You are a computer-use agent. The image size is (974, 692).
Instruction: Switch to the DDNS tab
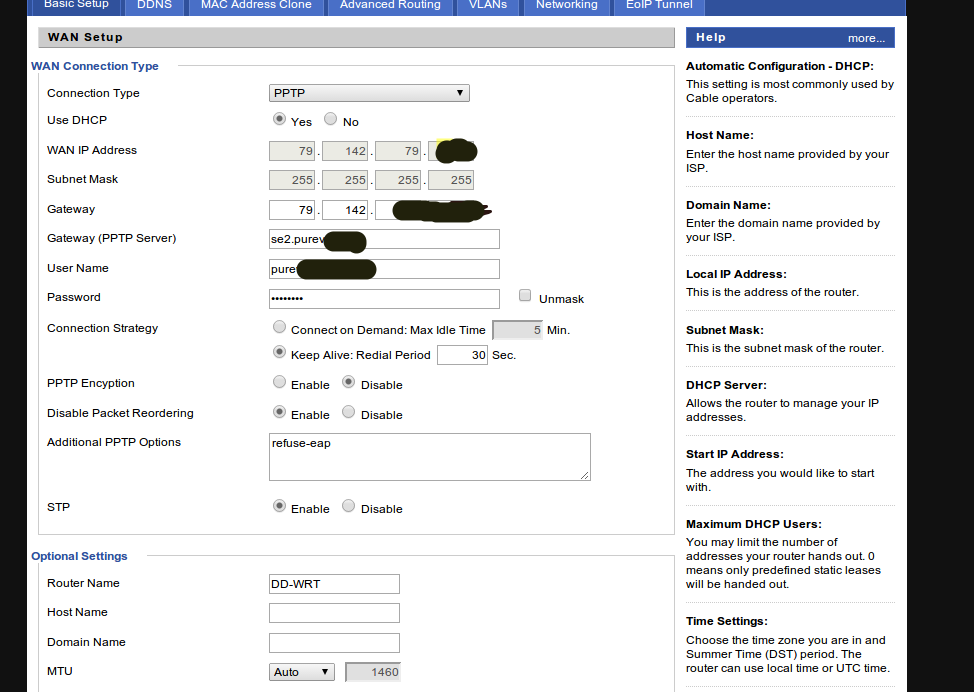[x=153, y=5]
